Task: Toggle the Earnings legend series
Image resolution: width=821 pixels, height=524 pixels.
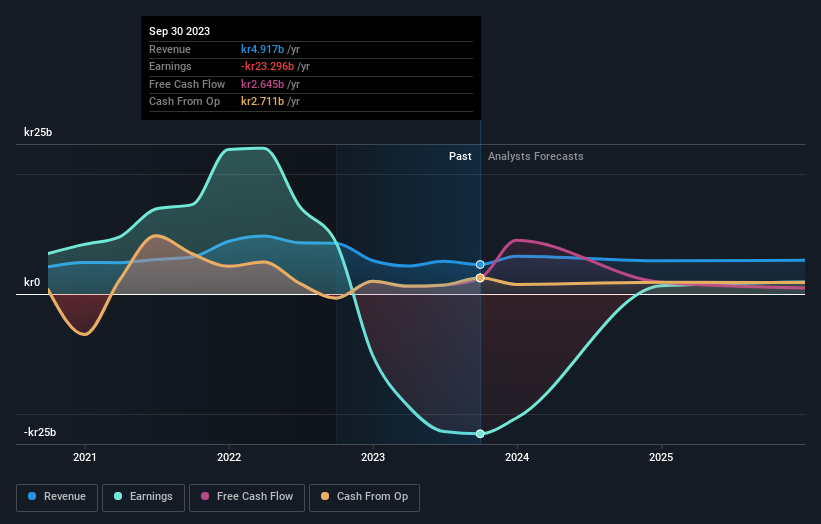Action: [143, 497]
